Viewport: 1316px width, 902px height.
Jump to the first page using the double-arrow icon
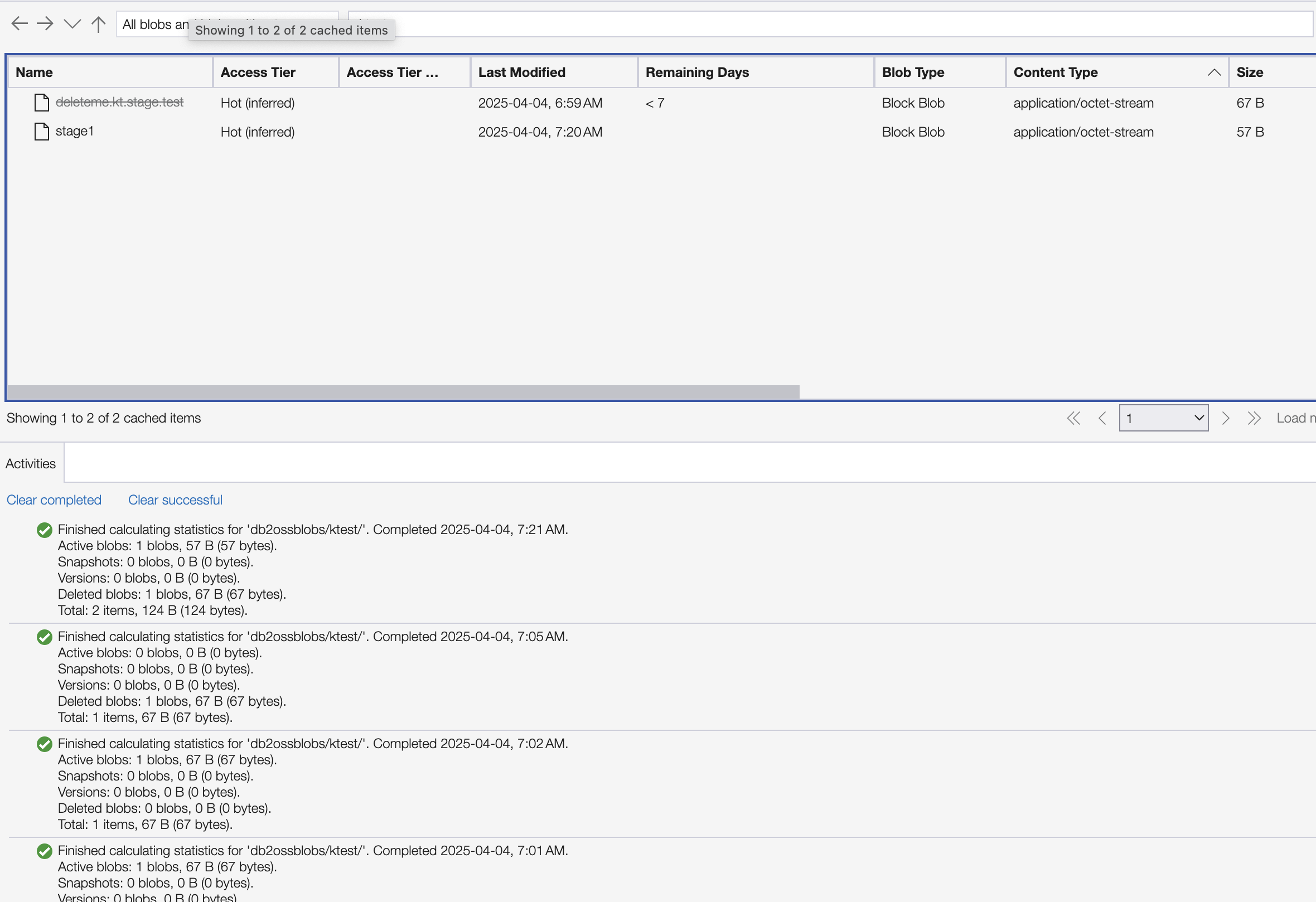pos(1073,418)
